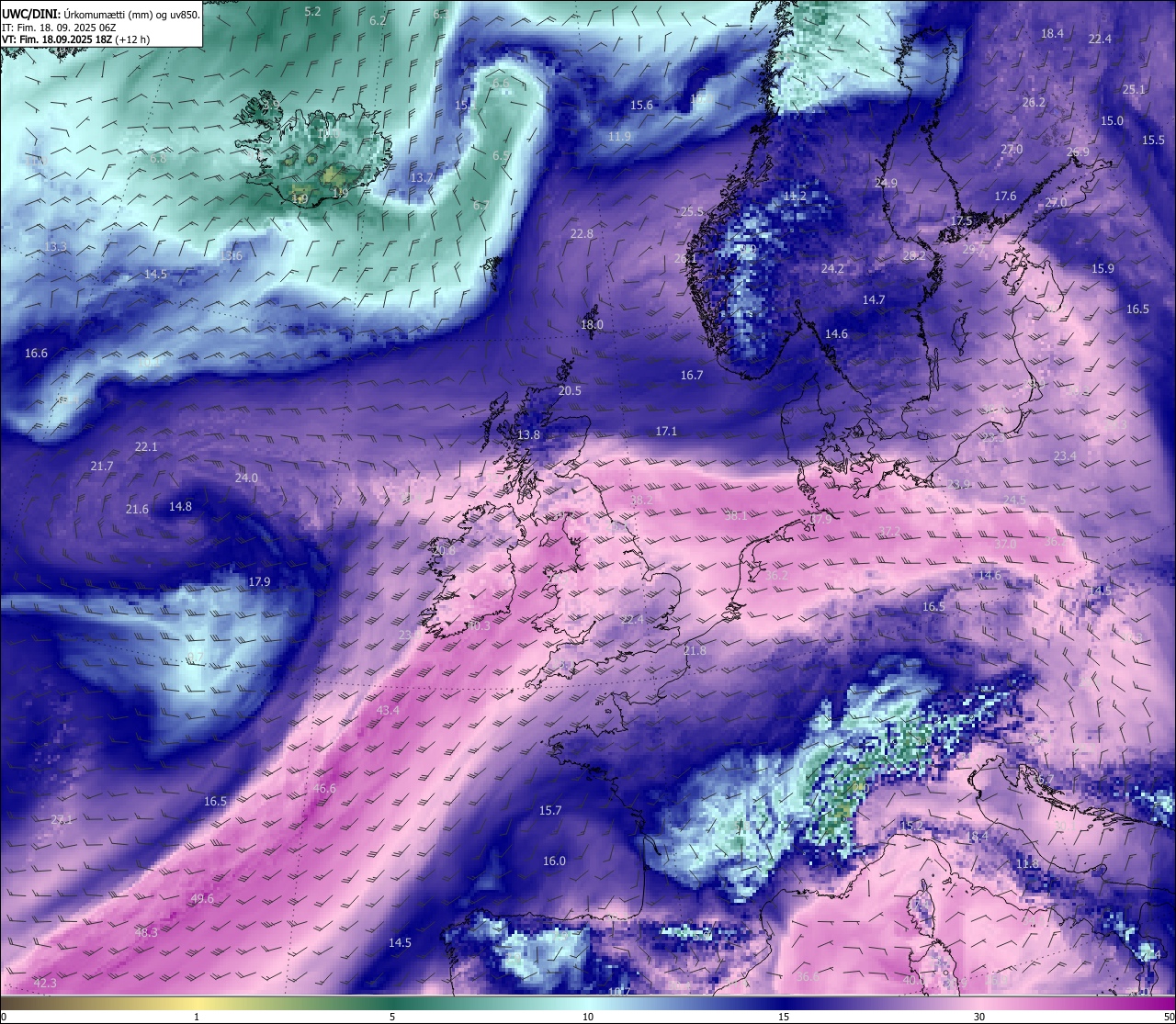The height and width of the screenshot is (1024, 1176).
Task: Click the 1 tick on color scale
Action: [x=197, y=1017]
